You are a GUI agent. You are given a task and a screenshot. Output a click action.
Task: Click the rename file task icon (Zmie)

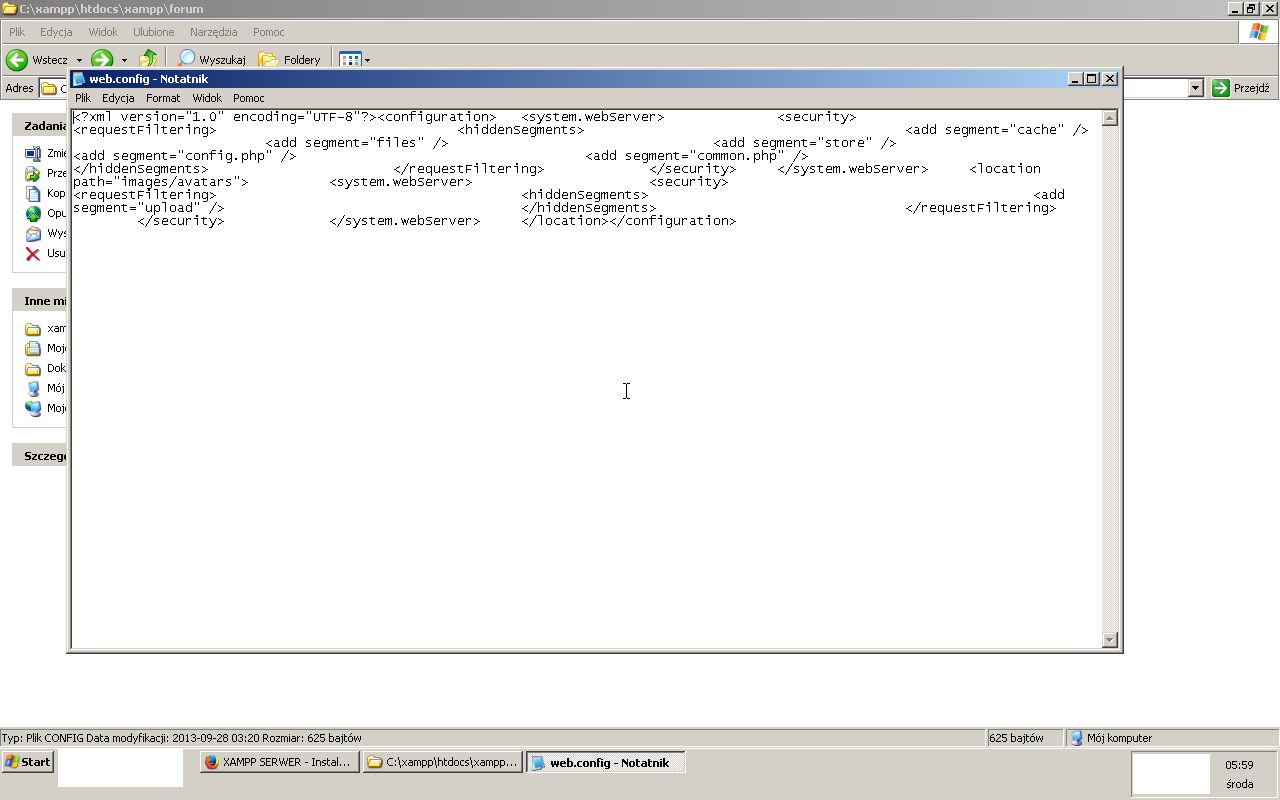pyautogui.click(x=33, y=154)
